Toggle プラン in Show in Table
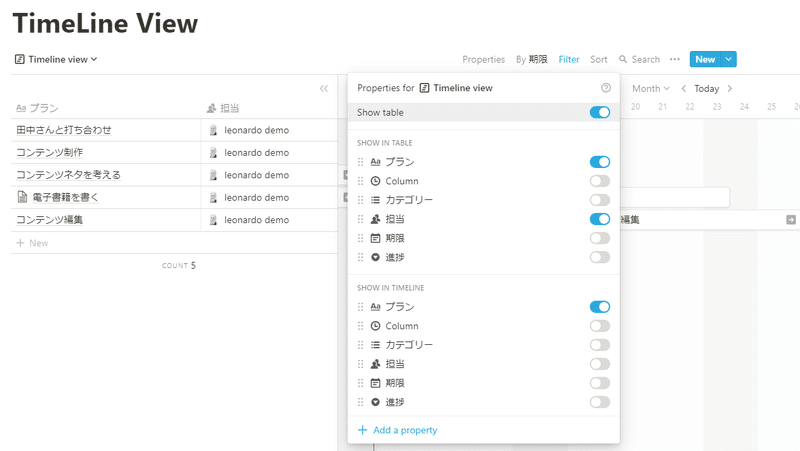The image size is (800, 451). 599,162
